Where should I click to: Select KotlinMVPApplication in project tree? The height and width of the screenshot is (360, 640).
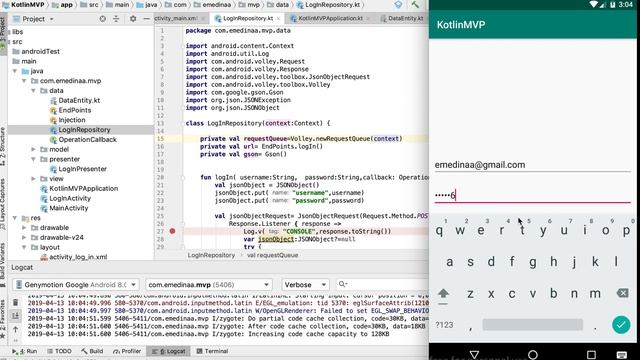coord(83,189)
